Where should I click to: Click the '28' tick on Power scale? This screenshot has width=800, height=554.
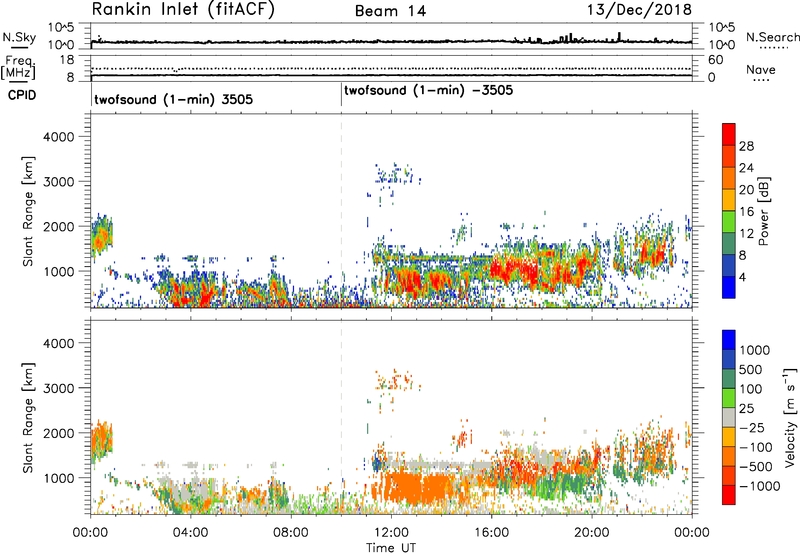[x=746, y=146]
